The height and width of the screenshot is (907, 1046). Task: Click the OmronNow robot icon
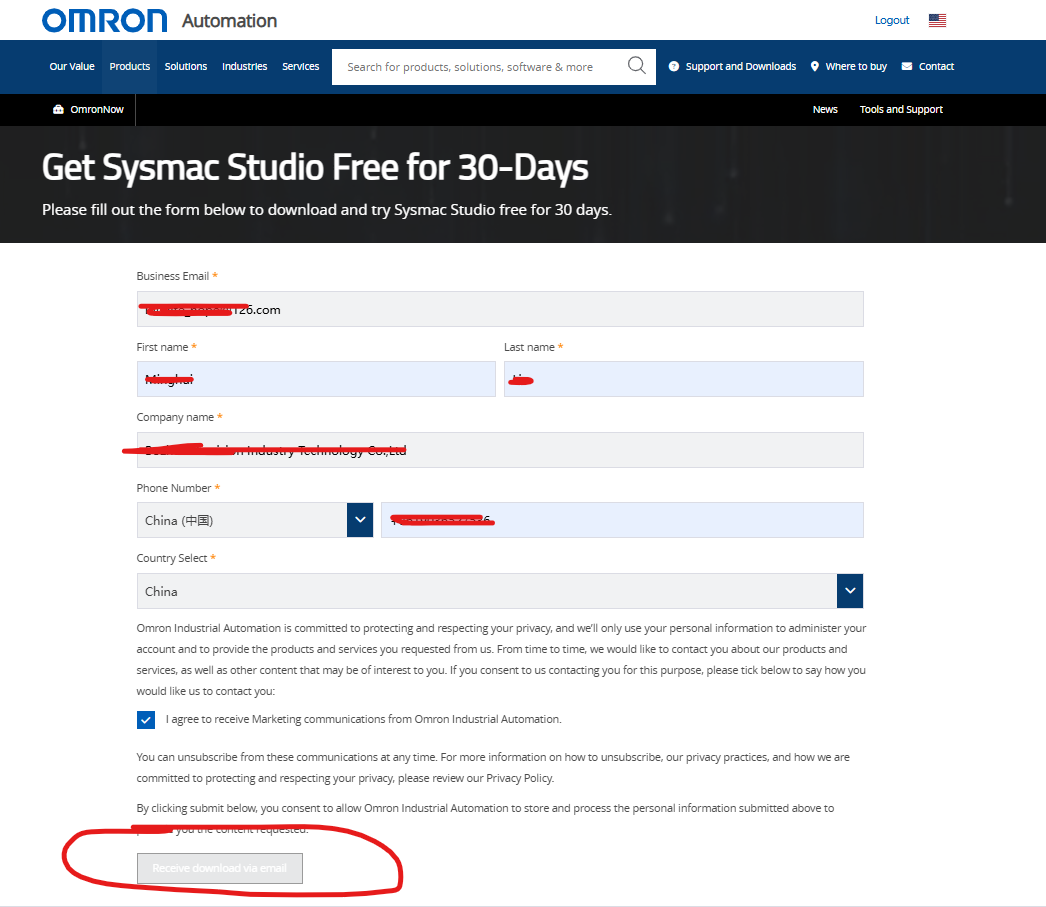(x=58, y=110)
